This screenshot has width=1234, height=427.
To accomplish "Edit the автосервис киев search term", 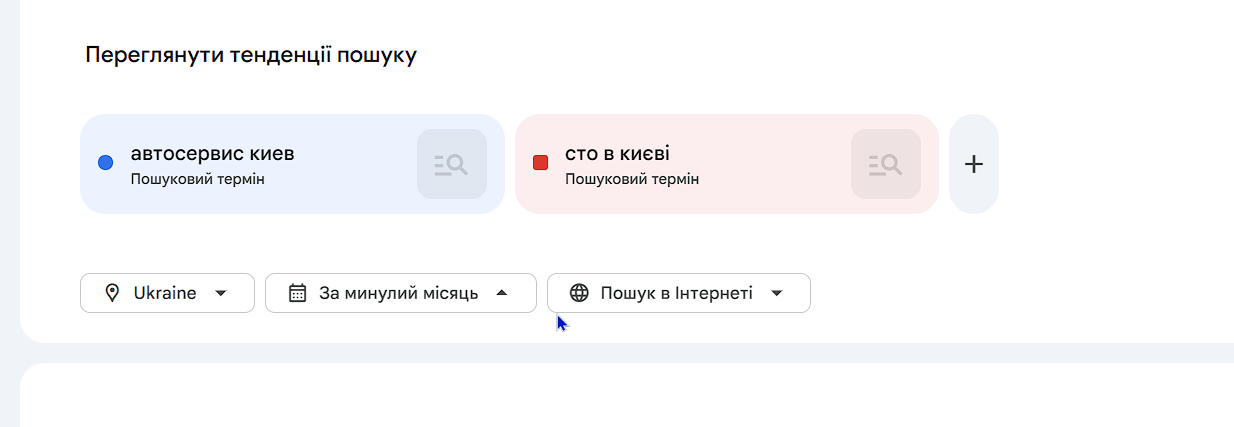I will click(x=212, y=154).
